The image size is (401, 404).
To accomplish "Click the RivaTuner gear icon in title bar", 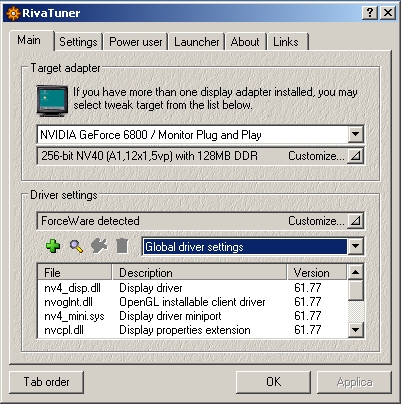I will click(13, 13).
